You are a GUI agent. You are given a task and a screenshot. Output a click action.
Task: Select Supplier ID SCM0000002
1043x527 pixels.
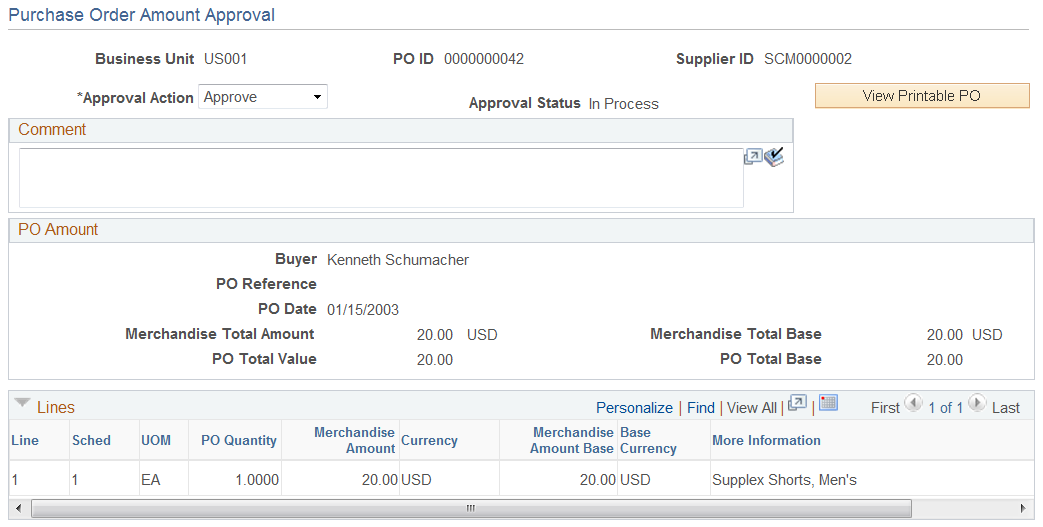[x=808, y=59]
